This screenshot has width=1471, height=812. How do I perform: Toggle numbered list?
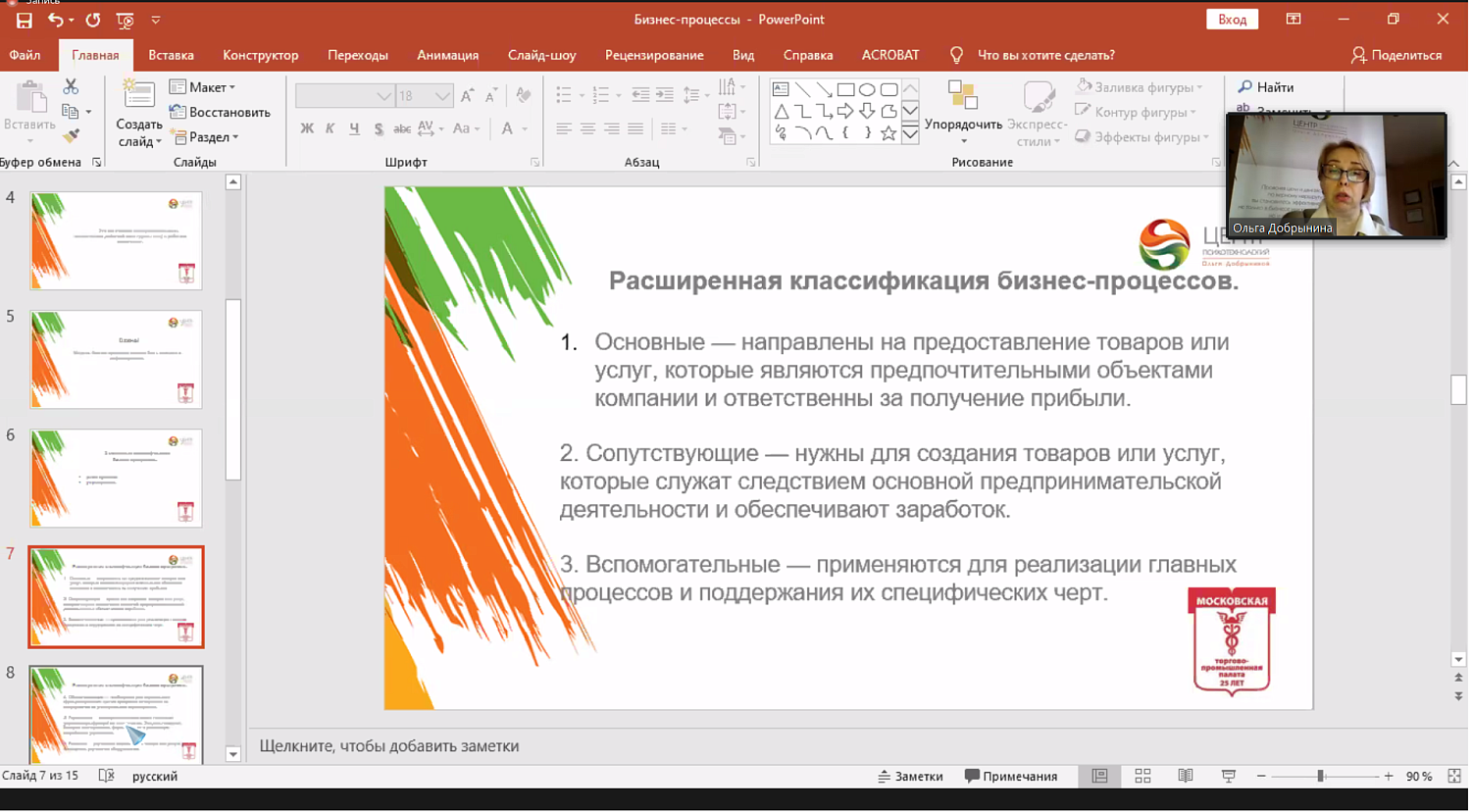pos(601,95)
